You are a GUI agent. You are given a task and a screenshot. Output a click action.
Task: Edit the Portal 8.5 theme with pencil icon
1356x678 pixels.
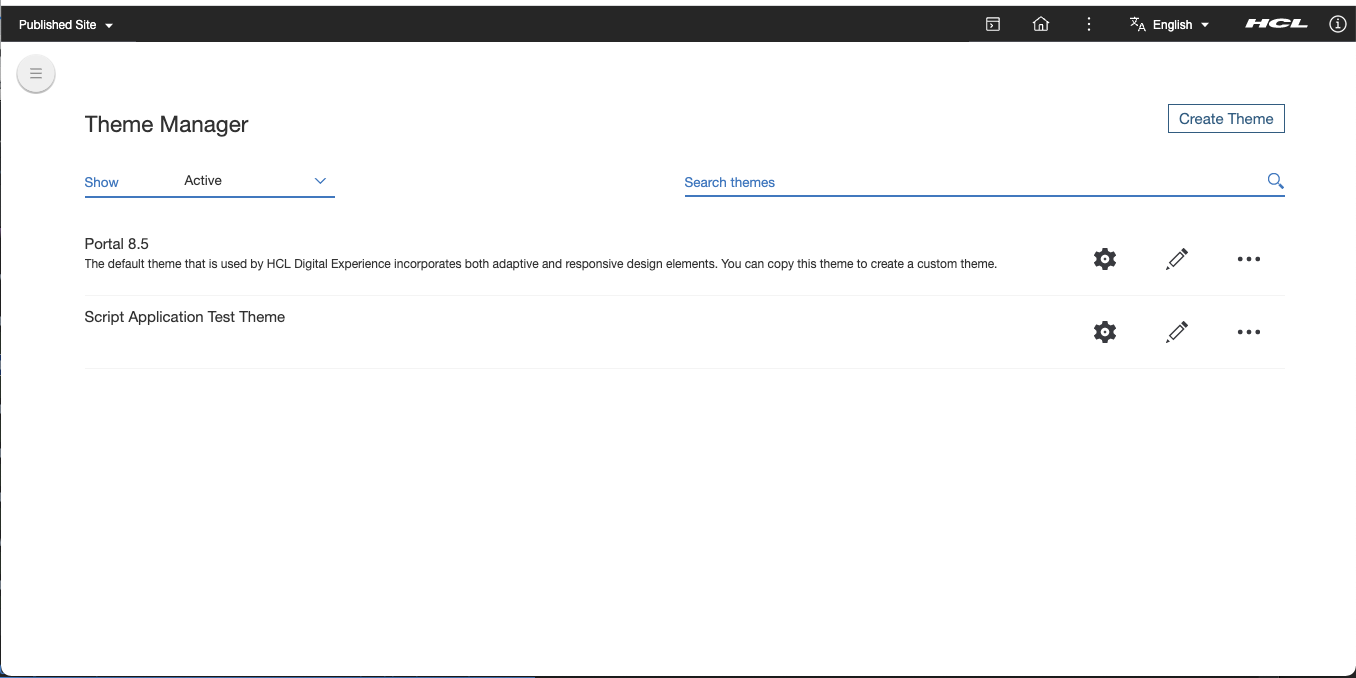pyautogui.click(x=1176, y=258)
